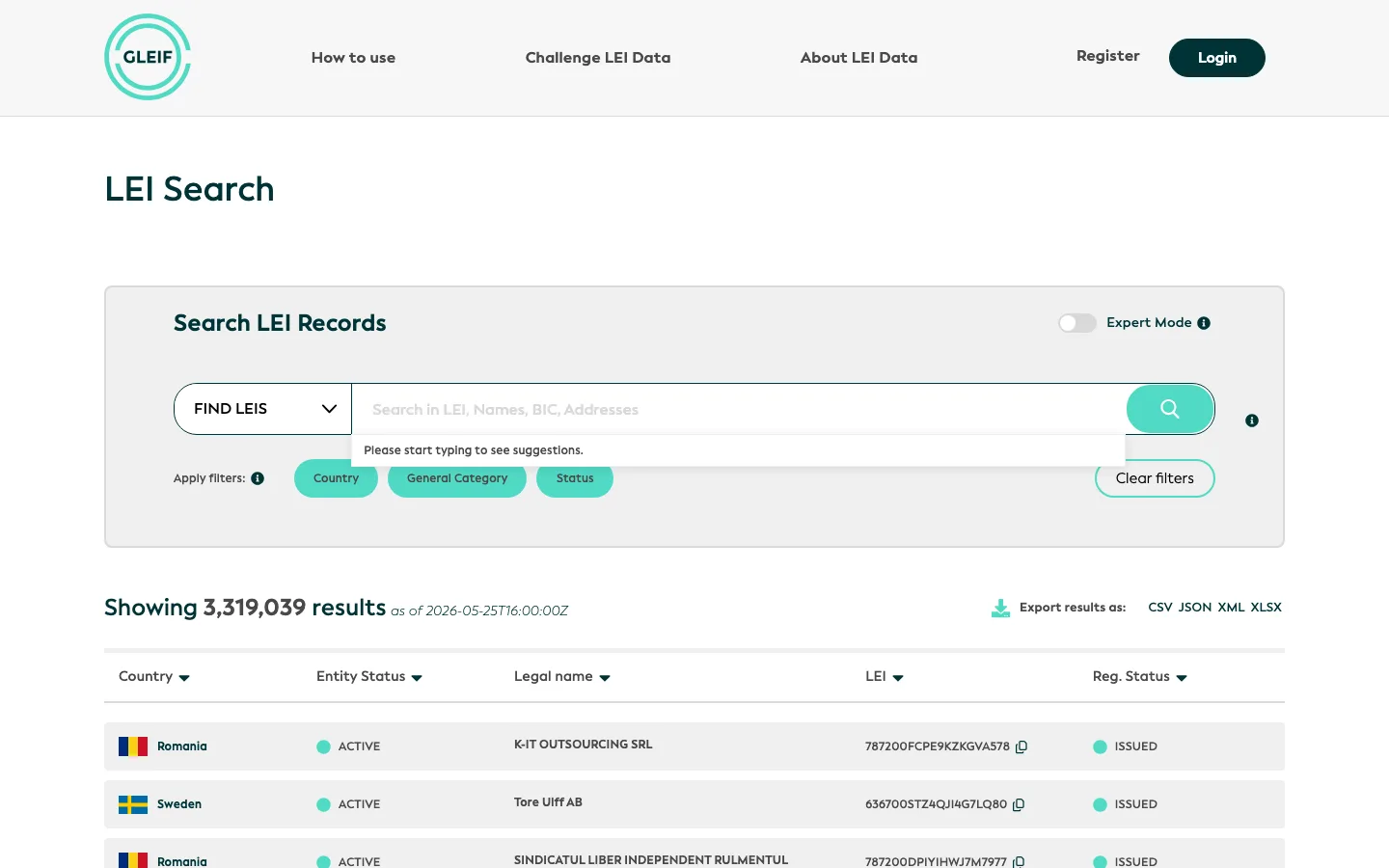Open the K-IT OUTSOURCING SRL record
The image size is (1389, 868).
coord(584,745)
